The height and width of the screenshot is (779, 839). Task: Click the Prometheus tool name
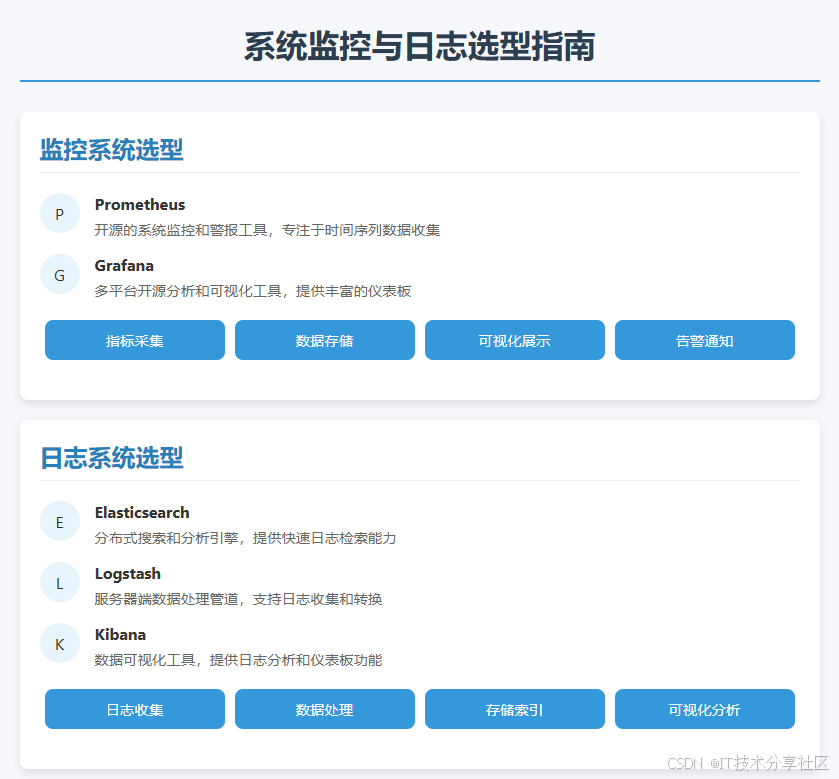pyautogui.click(x=140, y=204)
